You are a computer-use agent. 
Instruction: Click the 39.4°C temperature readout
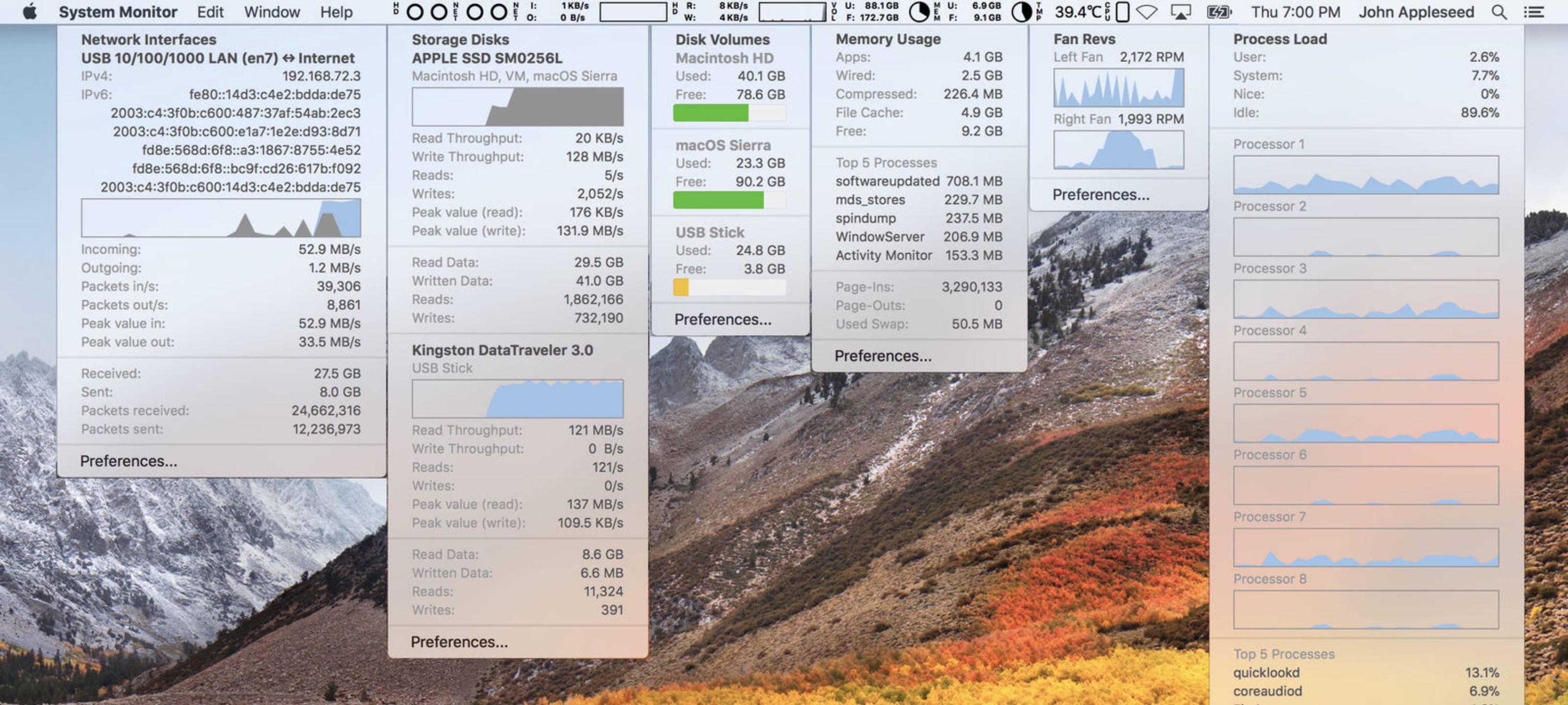(x=1078, y=11)
